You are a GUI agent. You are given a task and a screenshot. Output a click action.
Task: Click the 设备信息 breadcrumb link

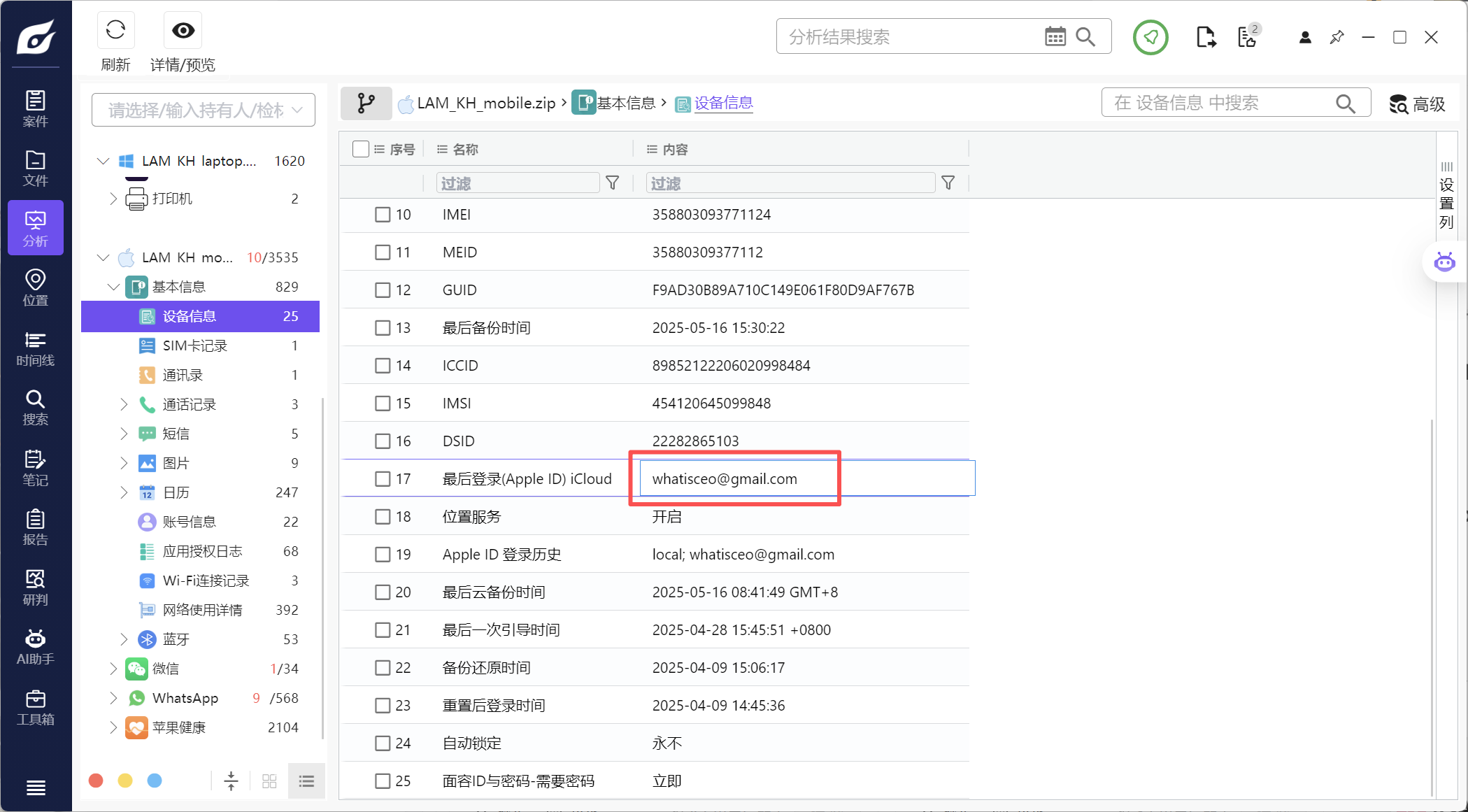pos(722,104)
